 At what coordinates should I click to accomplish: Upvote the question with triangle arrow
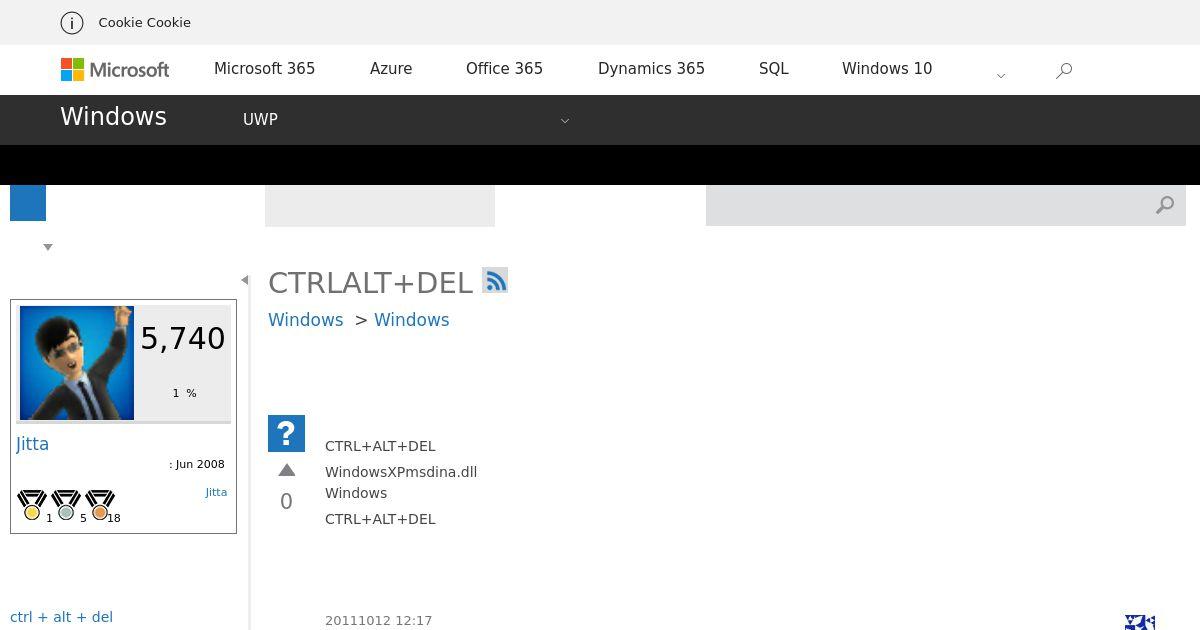287,470
